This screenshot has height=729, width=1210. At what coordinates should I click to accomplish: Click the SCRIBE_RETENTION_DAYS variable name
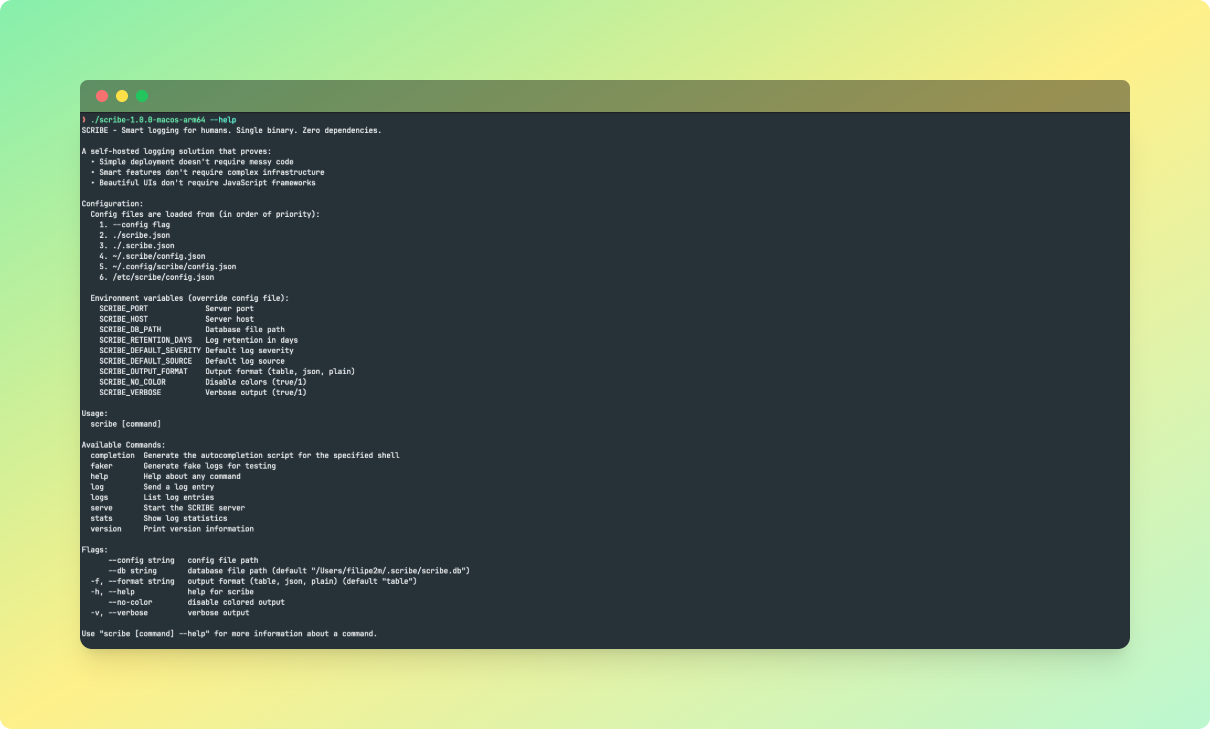[145, 340]
